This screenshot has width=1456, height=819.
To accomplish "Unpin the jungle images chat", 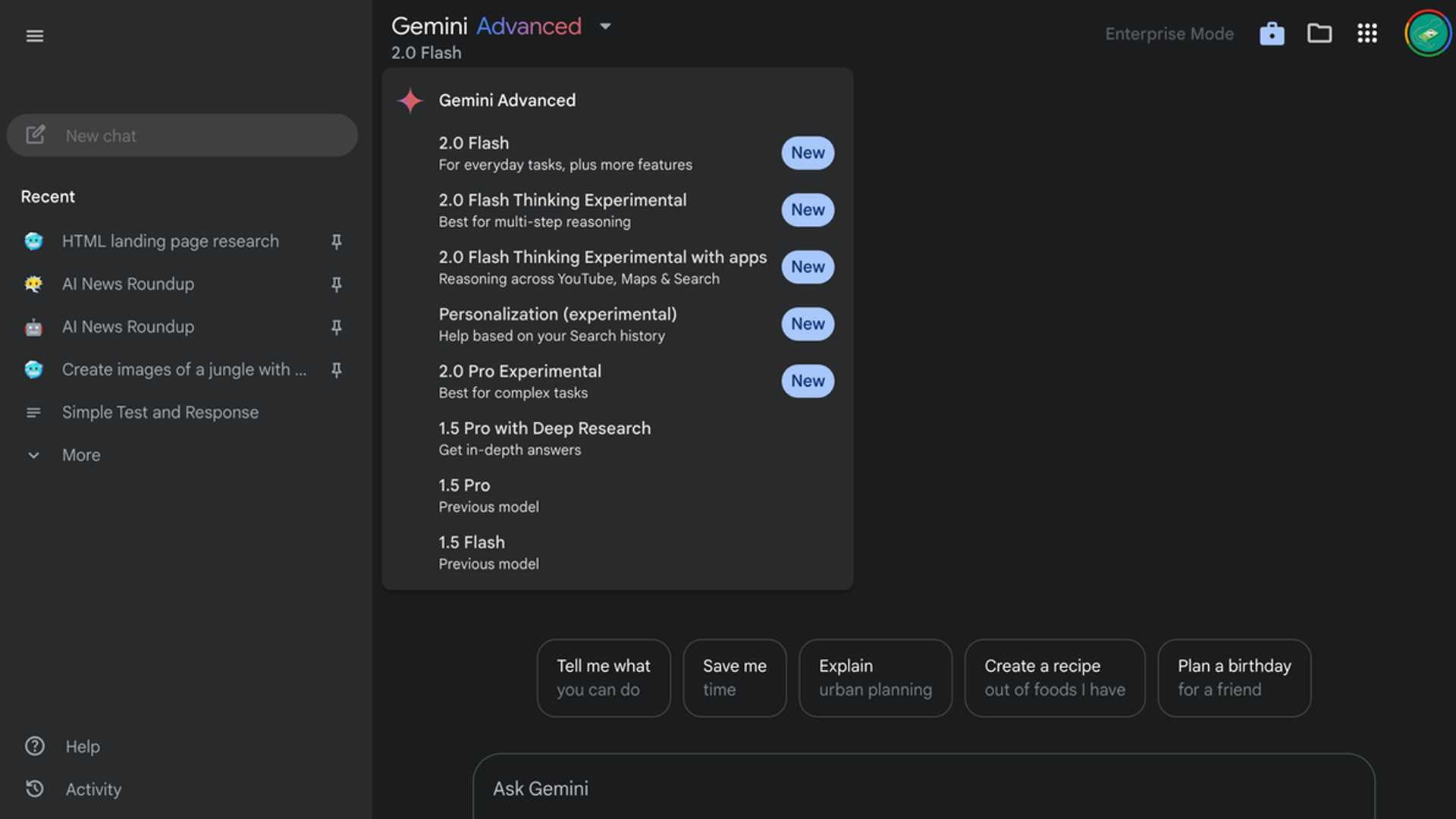I will tap(336, 369).
